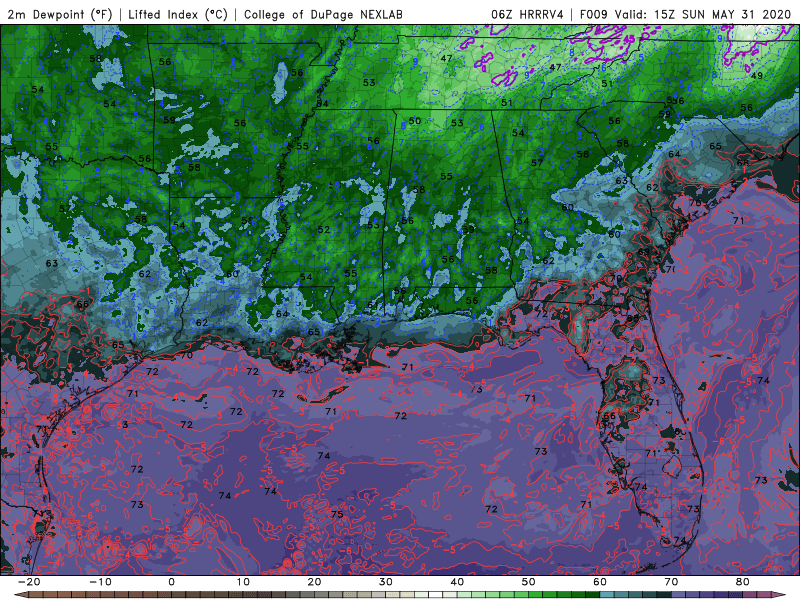Click the 80 label on the color scale
This screenshot has height=600, width=800.
(743, 582)
